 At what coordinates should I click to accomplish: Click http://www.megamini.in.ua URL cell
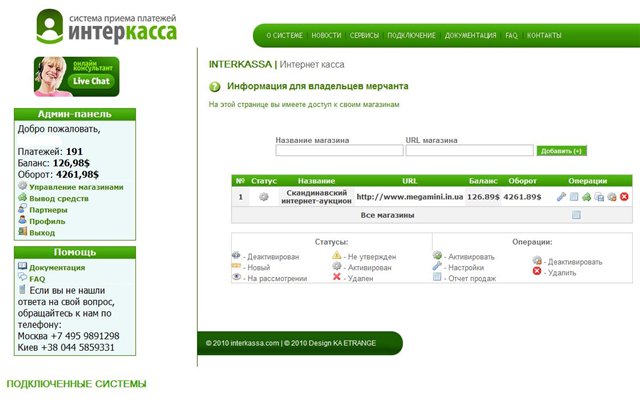point(410,197)
